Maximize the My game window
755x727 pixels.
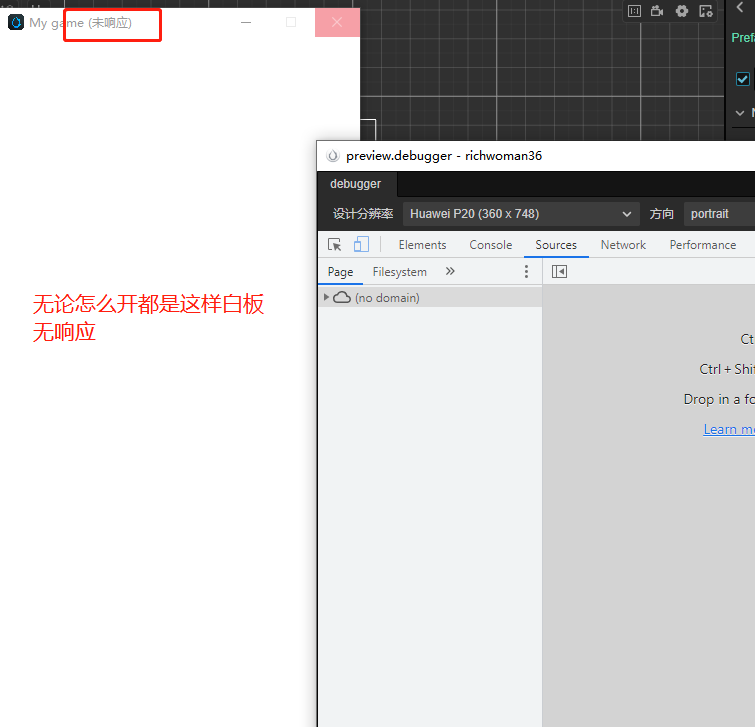coord(291,22)
